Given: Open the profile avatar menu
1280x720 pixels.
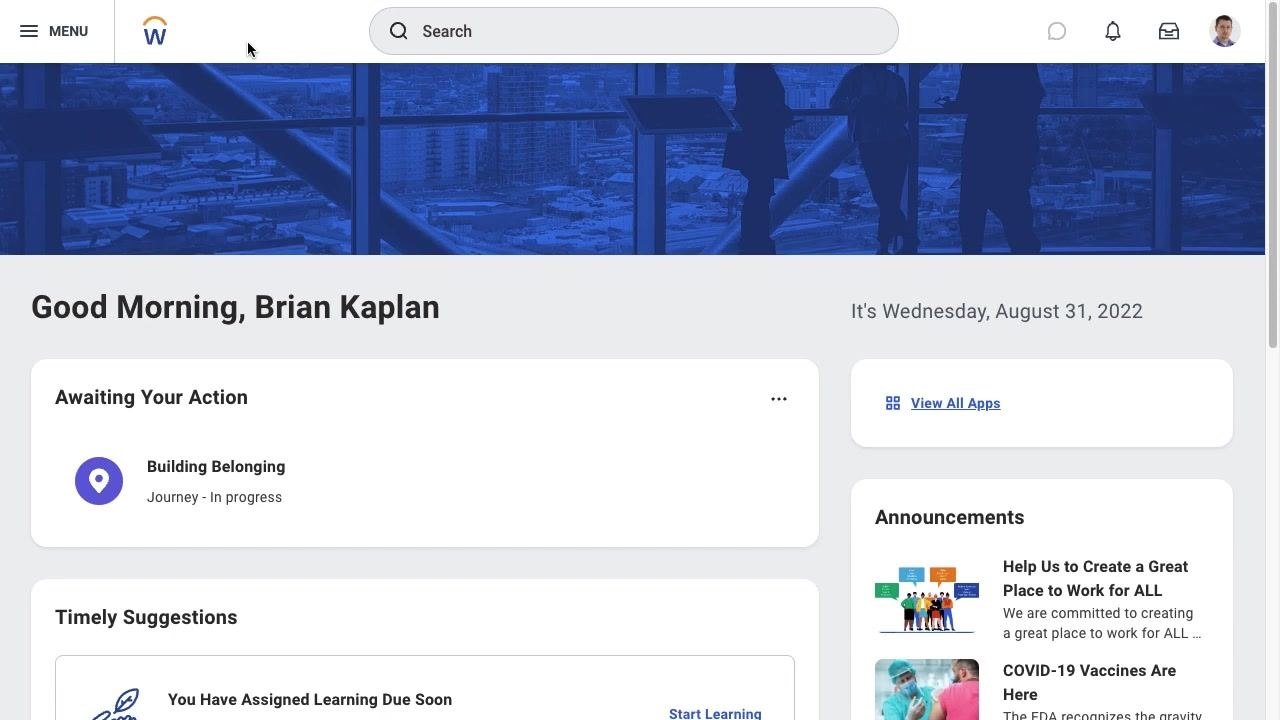Looking at the screenshot, I should coord(1225,31).
